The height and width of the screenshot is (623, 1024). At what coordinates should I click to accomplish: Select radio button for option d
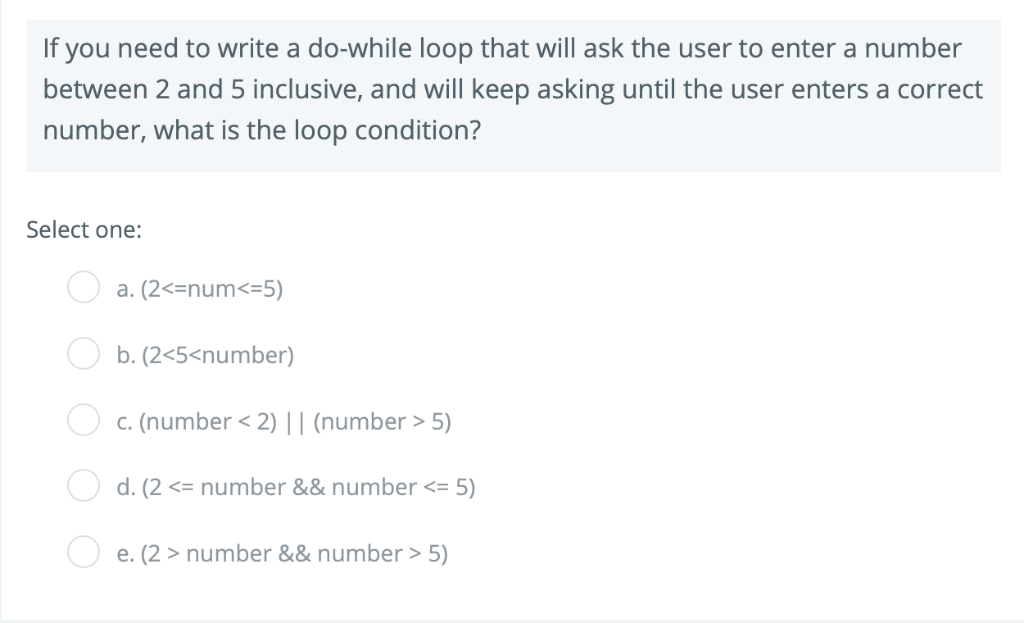click(84, 486)
